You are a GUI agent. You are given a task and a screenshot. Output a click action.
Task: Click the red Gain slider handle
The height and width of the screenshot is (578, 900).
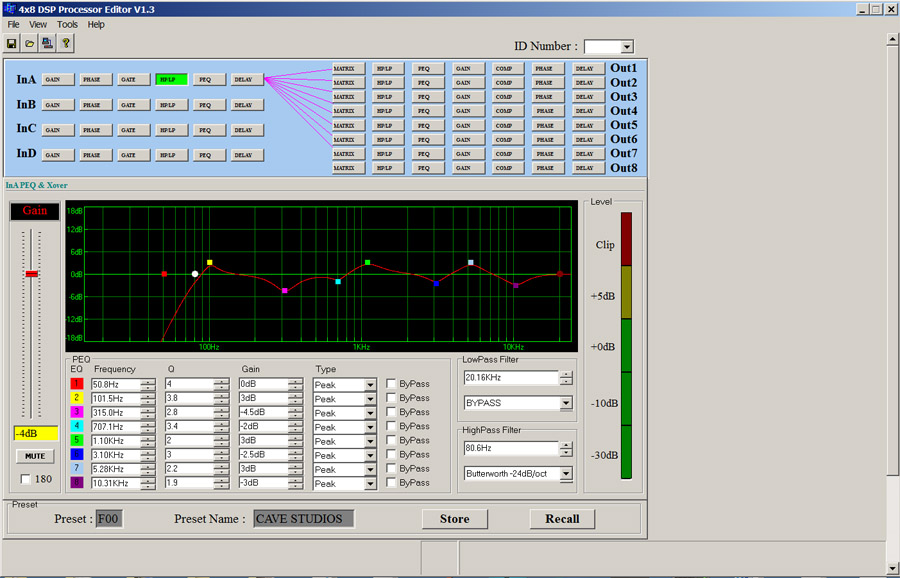tap(32, 273)
